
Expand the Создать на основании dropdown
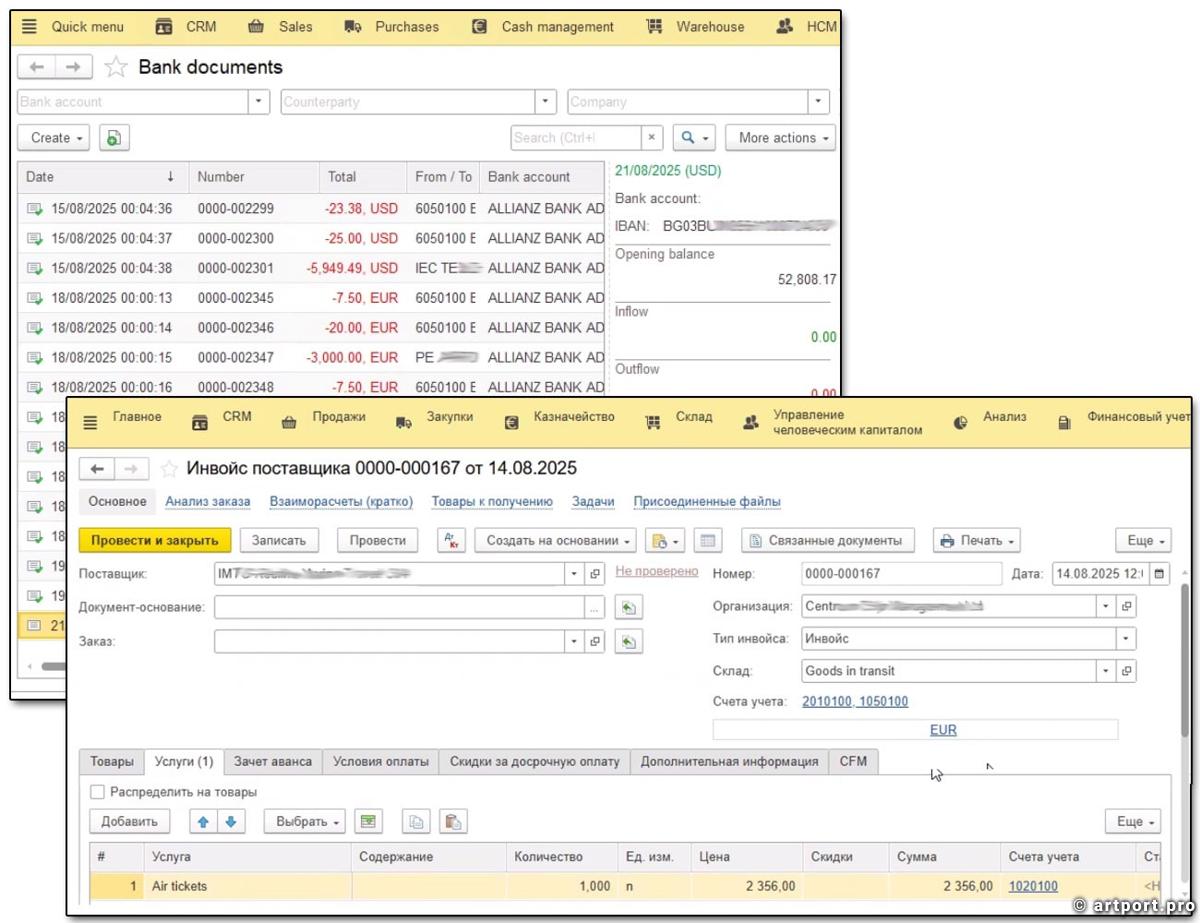[555, 540]
